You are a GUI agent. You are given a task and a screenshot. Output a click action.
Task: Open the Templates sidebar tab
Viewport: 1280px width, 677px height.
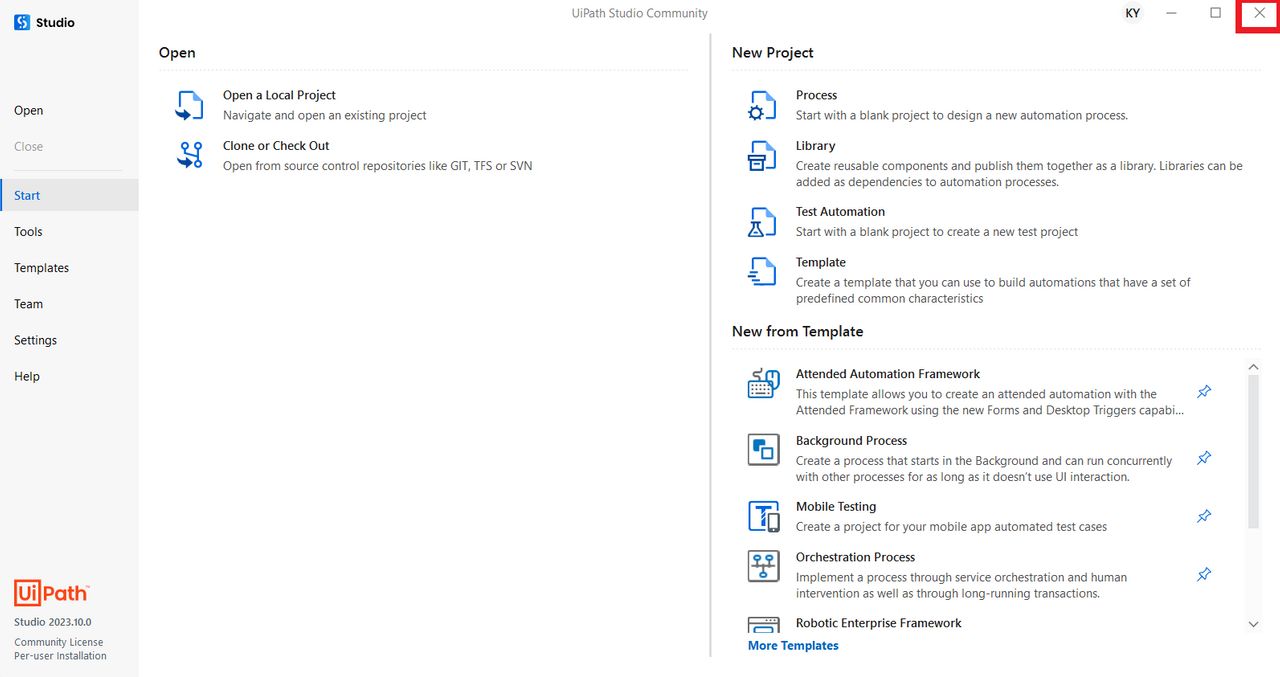pos(69,268)
